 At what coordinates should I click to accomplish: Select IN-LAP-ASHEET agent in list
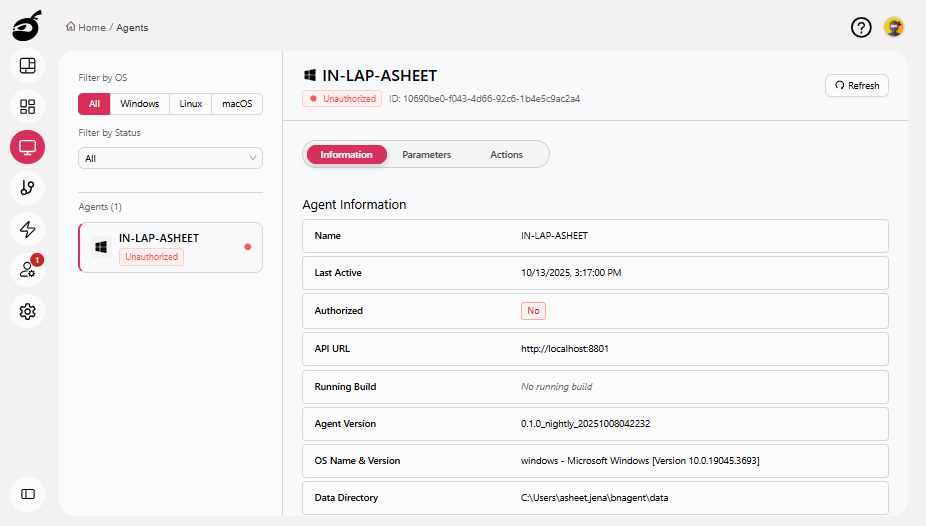click(x=171, y=247)
